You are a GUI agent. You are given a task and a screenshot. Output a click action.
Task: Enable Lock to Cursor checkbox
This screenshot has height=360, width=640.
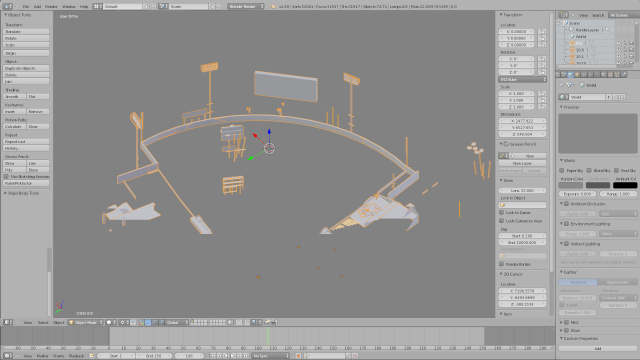(x=502, y=212)
